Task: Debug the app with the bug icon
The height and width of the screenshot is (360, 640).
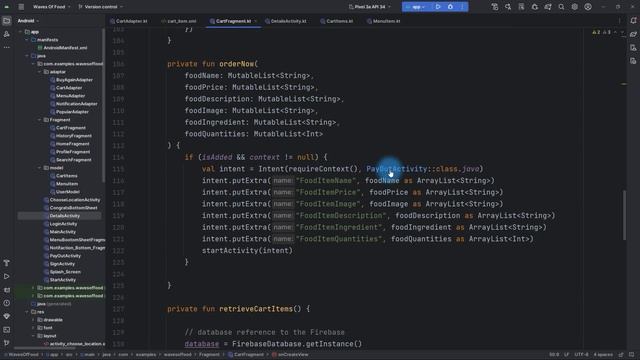Action: (450, 7)
